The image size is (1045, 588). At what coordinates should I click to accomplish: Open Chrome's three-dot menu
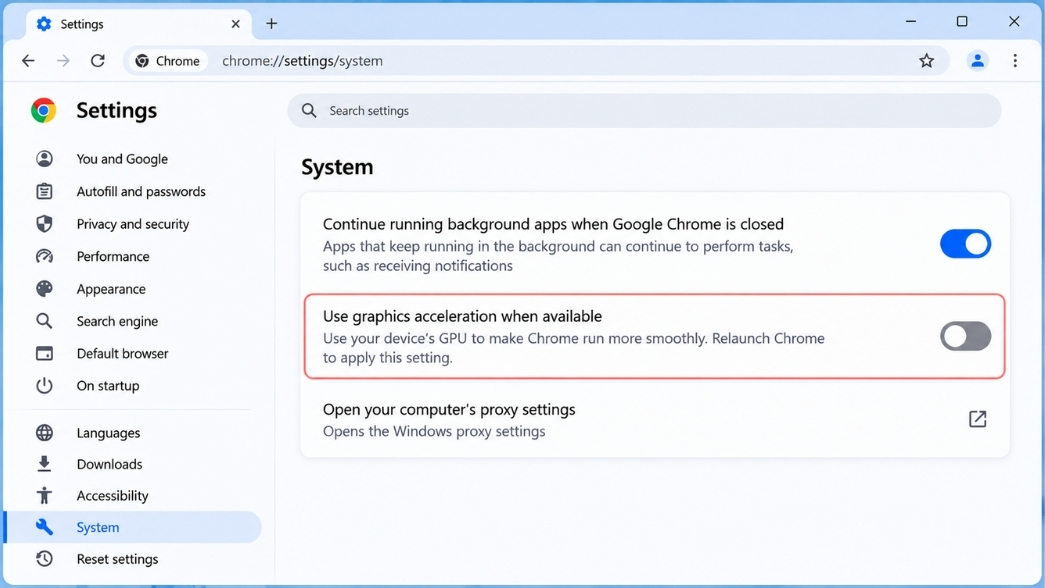(x=1015, y=61)
